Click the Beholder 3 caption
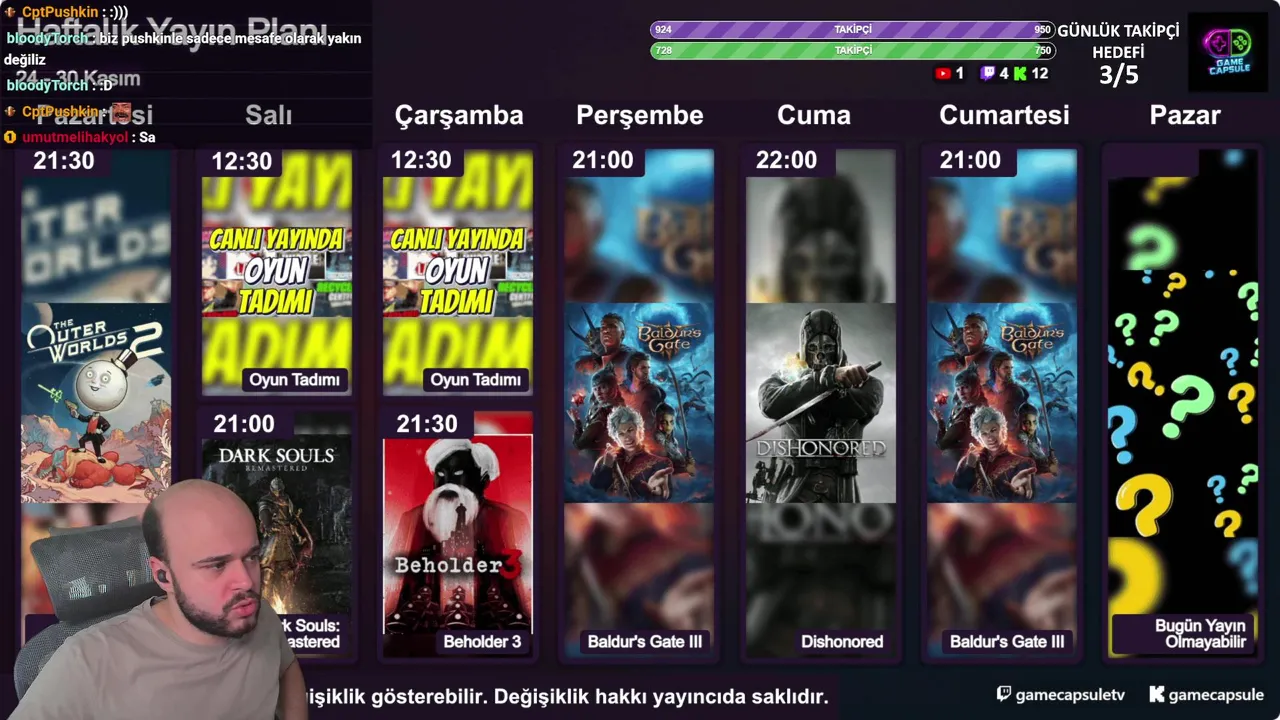Image resolution: width=1280 pixels, height=720 pixels. 482,641
